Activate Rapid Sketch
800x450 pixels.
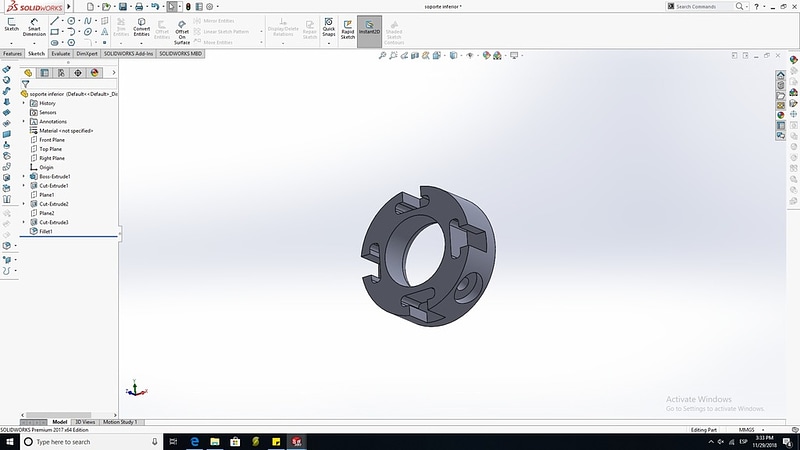click(347, 30)
